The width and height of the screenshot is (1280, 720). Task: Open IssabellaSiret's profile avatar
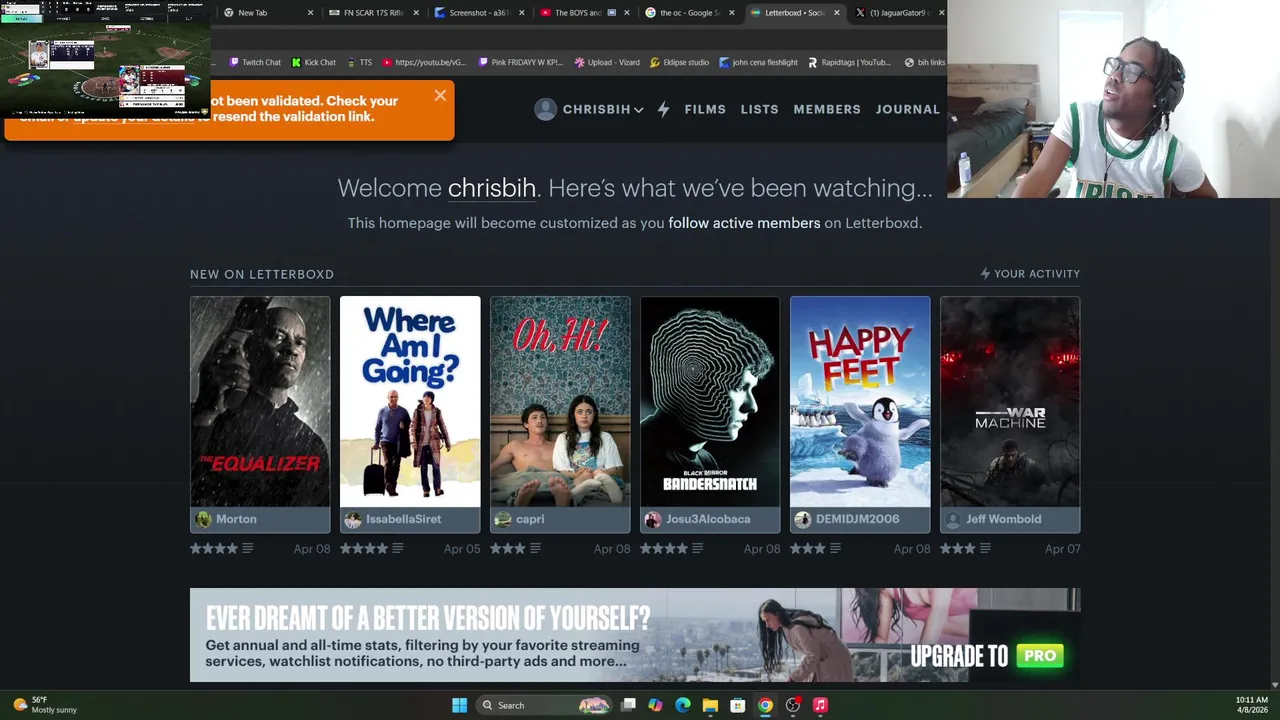click(353, 519)
